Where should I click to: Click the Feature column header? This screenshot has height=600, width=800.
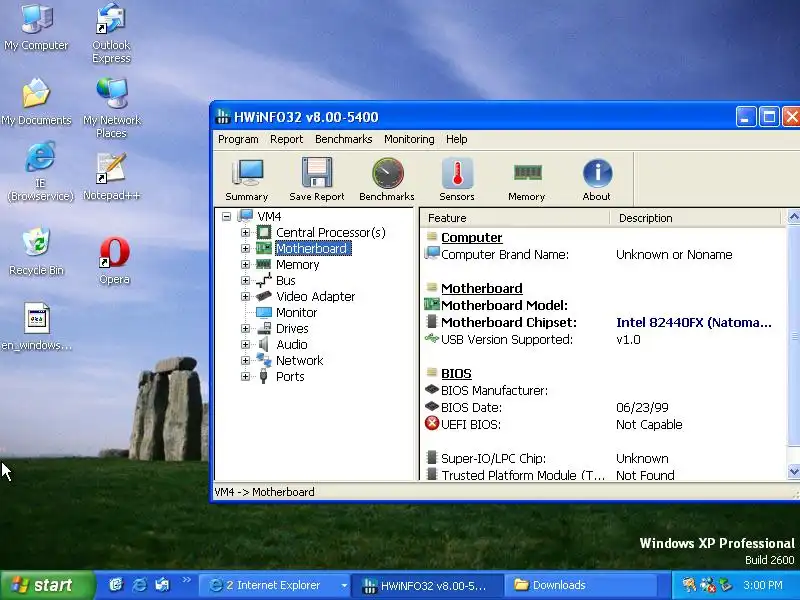tap(515, 218)
